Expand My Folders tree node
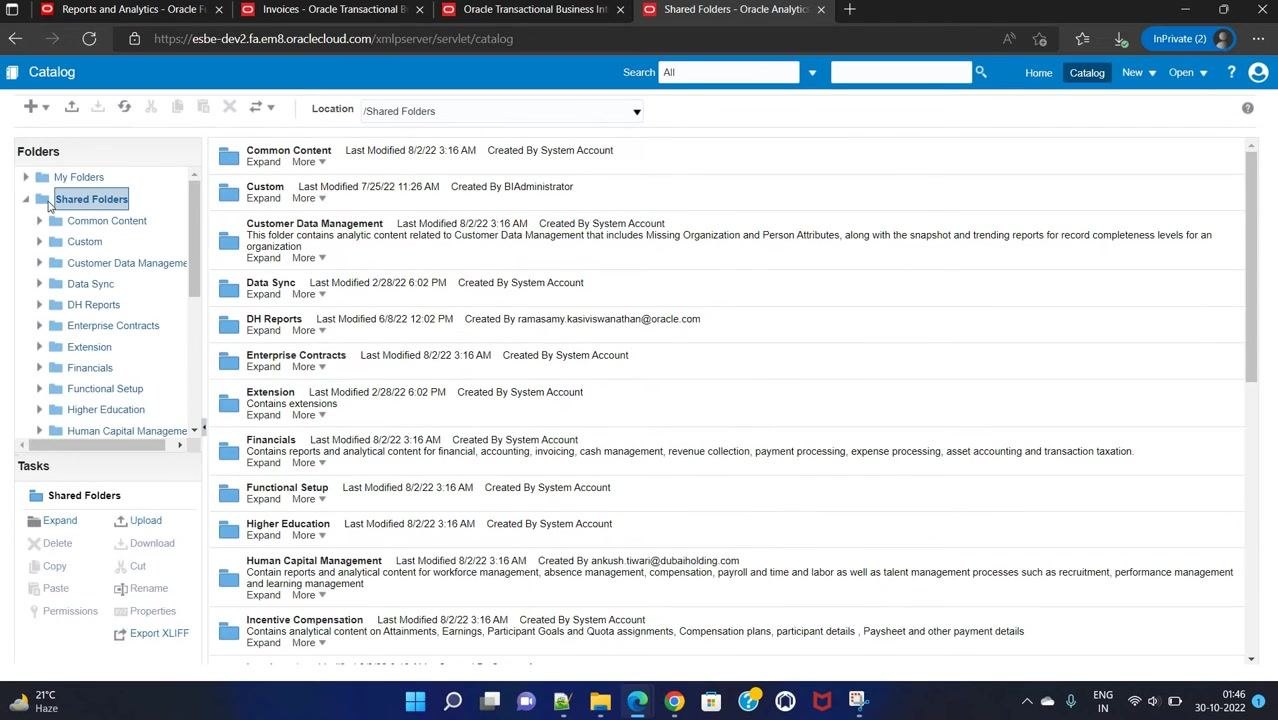 (x=26, y=177)
